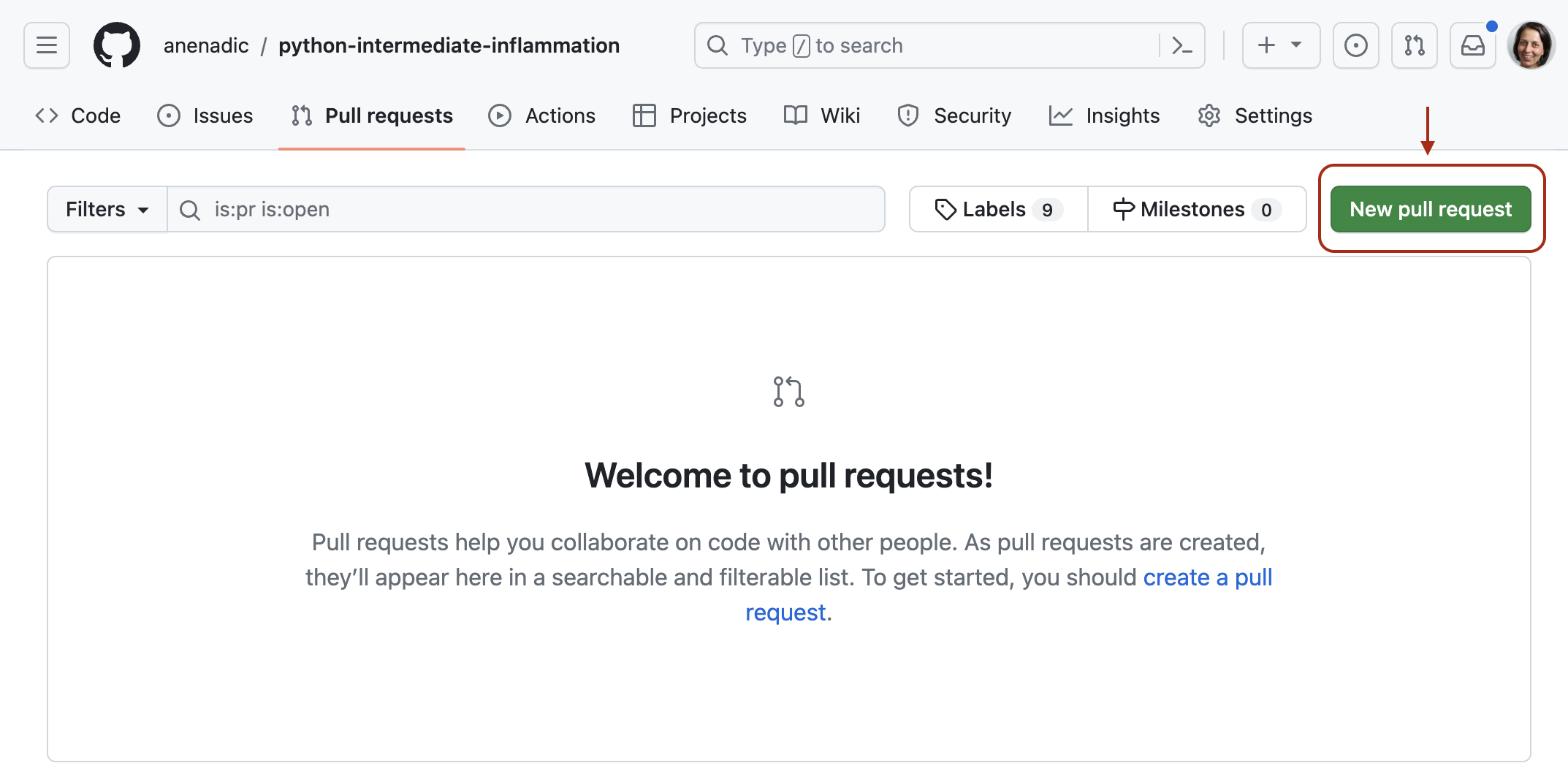Open your profile avatar menu

coord(1531,45)
